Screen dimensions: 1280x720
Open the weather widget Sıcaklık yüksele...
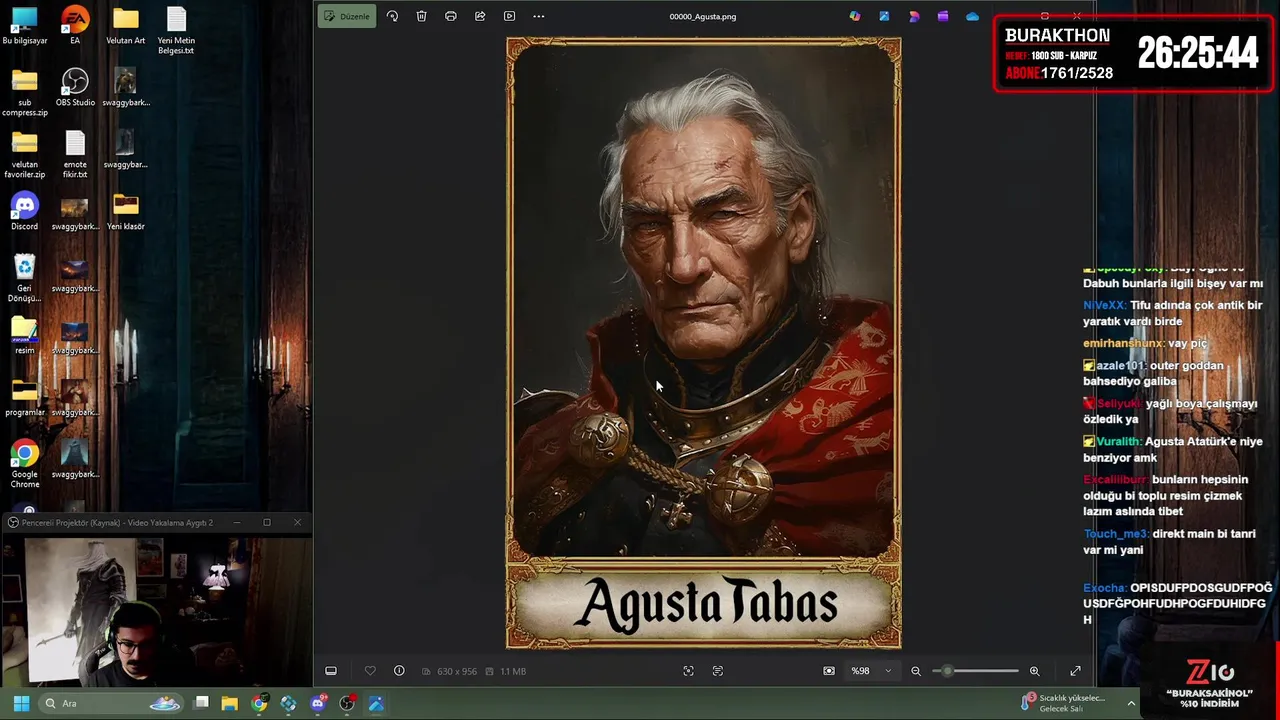point(1064,703)
